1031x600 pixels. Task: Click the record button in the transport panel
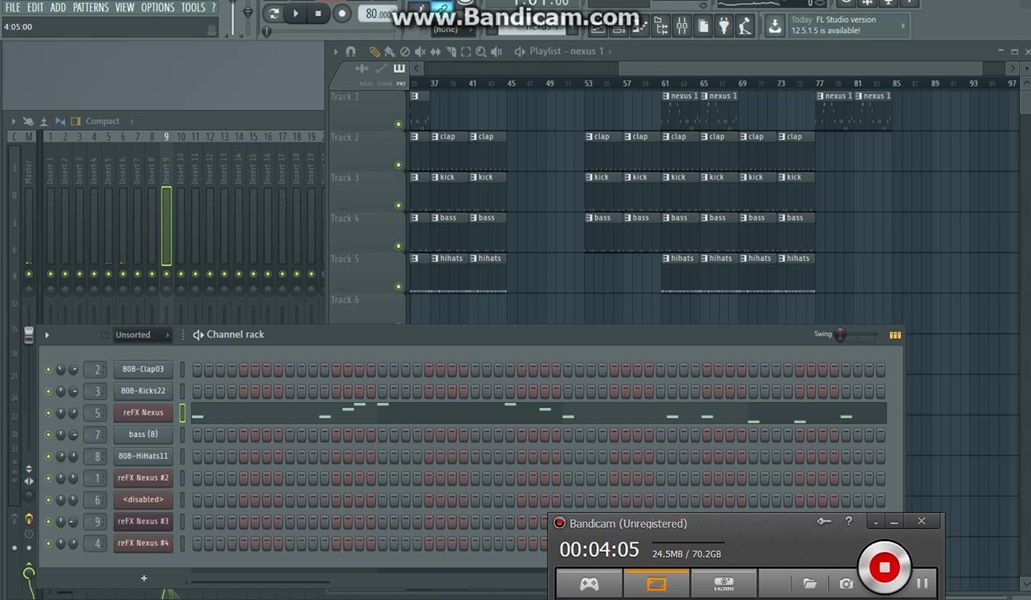click(x=341, y=13)
